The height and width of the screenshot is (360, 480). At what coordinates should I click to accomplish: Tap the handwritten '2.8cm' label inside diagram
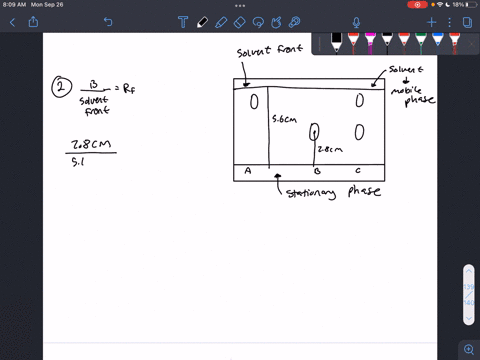(330, 149)
